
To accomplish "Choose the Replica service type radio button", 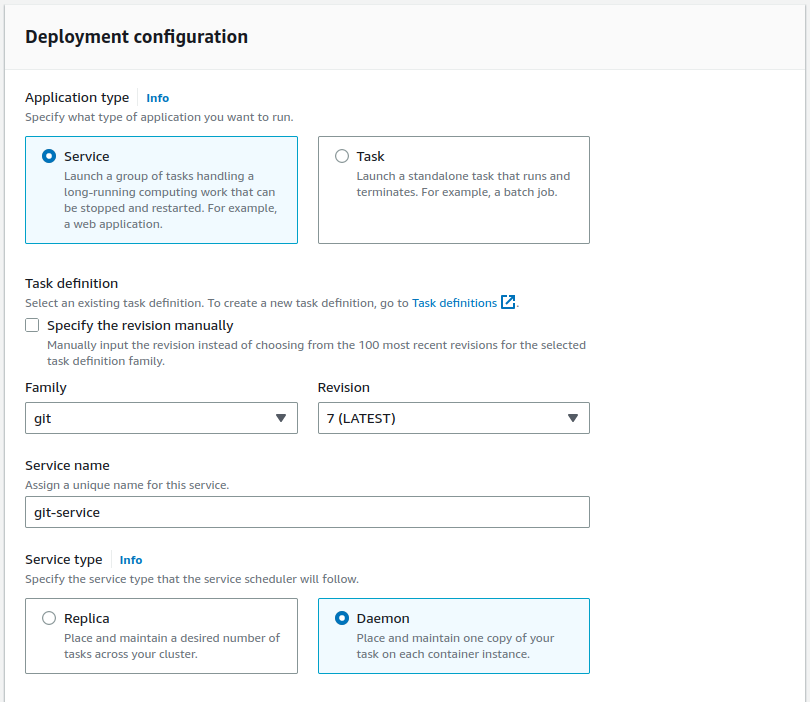I will click(x=49, y=618).
